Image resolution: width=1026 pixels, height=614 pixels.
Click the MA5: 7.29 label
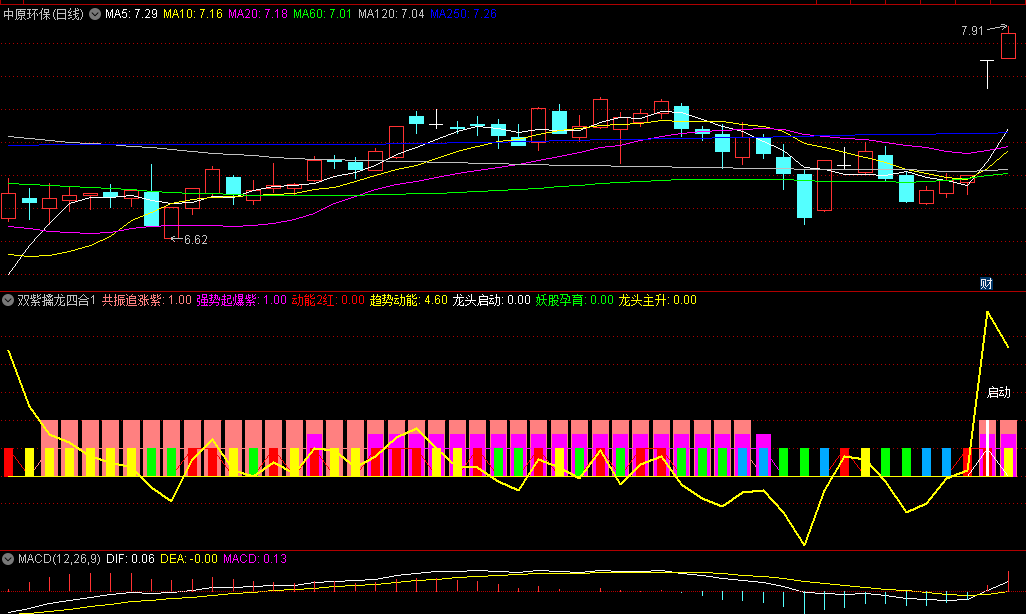tap(131, 14)
